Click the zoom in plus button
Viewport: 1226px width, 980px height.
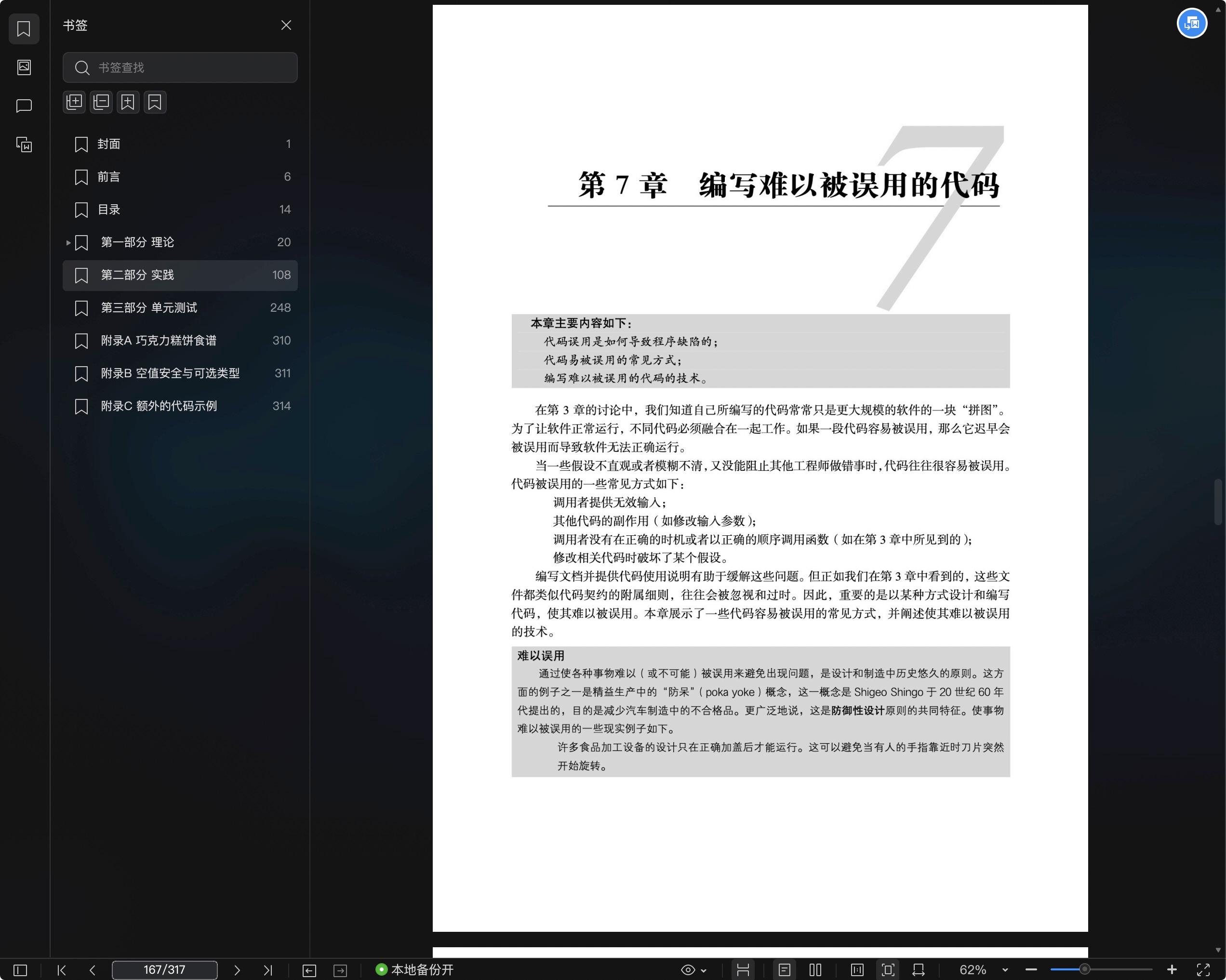coord(1172,970)
